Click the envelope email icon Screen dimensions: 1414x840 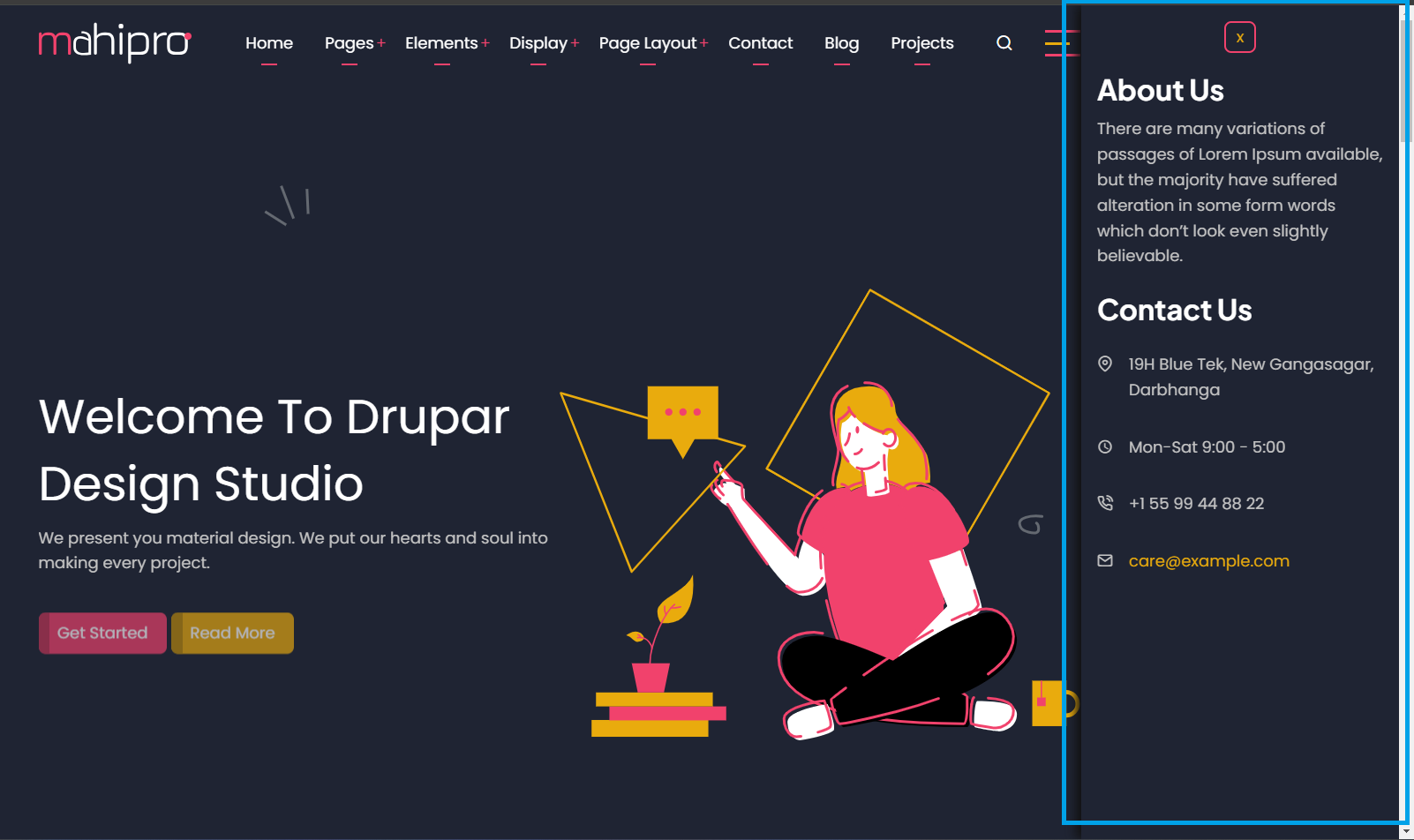point(1104,560)
